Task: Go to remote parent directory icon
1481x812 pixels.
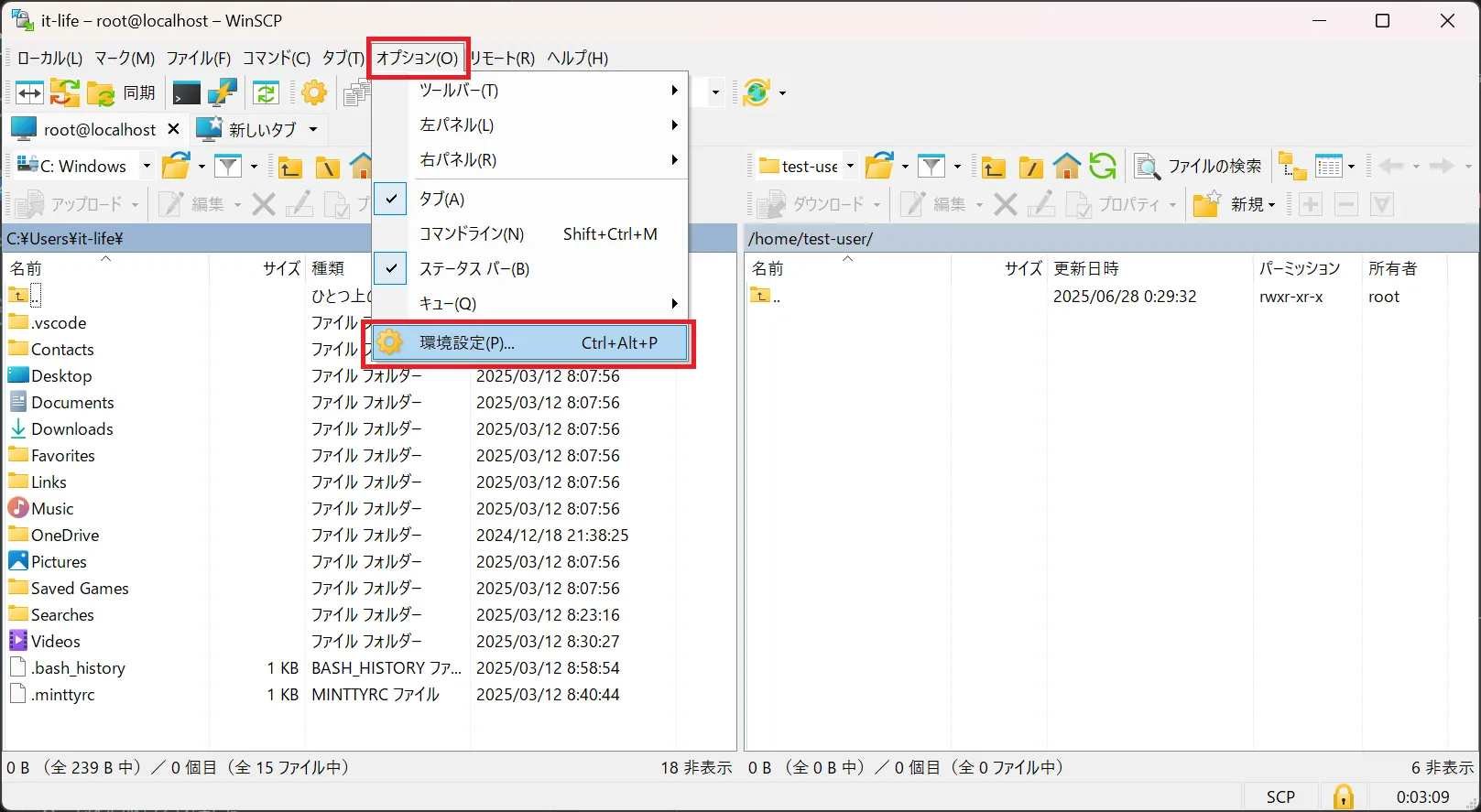Action: click(x=994, y=167)
